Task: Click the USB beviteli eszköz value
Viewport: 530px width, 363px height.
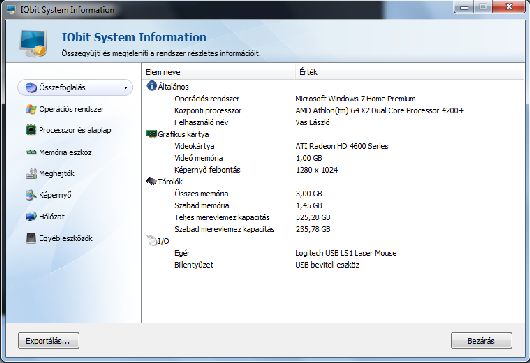Action: coord(327,265)
